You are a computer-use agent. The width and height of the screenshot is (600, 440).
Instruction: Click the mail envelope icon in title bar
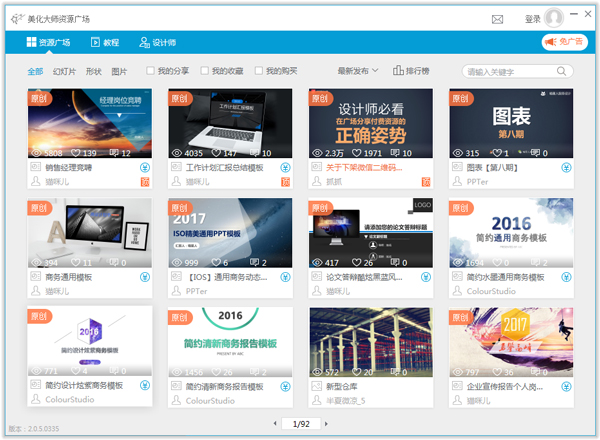click(x=497, y=18)
